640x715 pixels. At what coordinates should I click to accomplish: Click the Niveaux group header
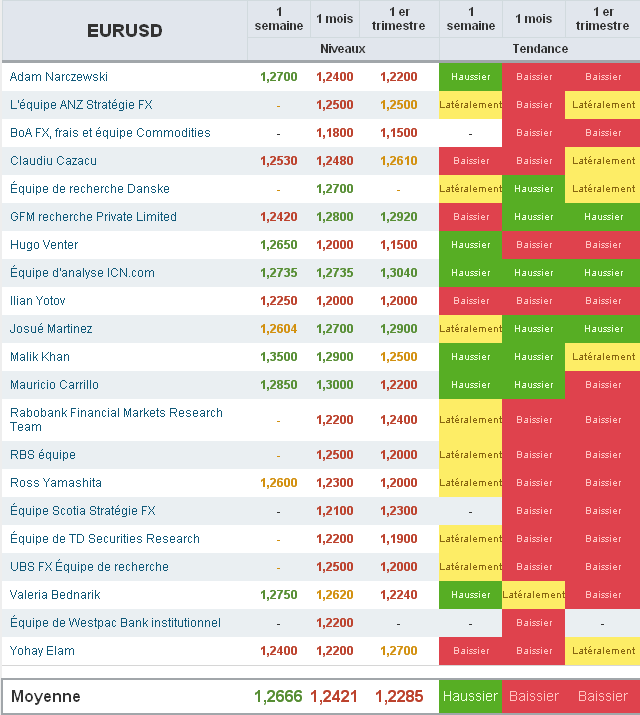[343, 49]
